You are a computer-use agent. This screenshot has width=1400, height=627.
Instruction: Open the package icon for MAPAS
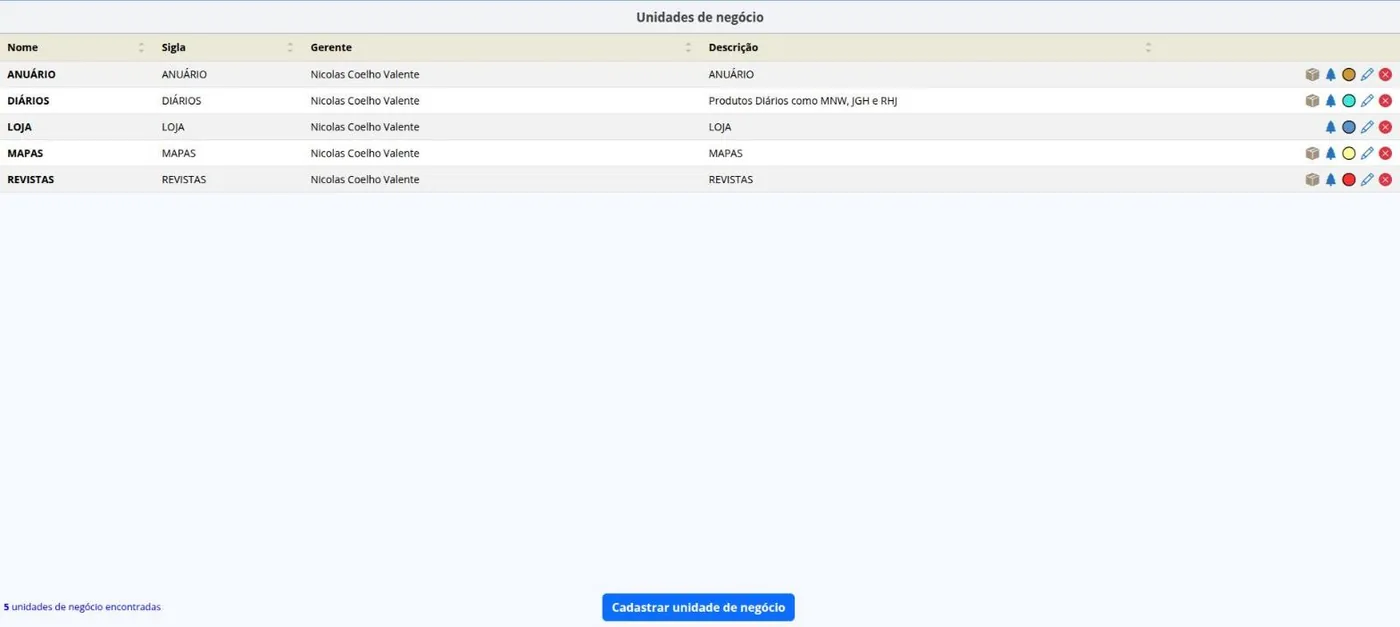click(x=1312, y=153)
